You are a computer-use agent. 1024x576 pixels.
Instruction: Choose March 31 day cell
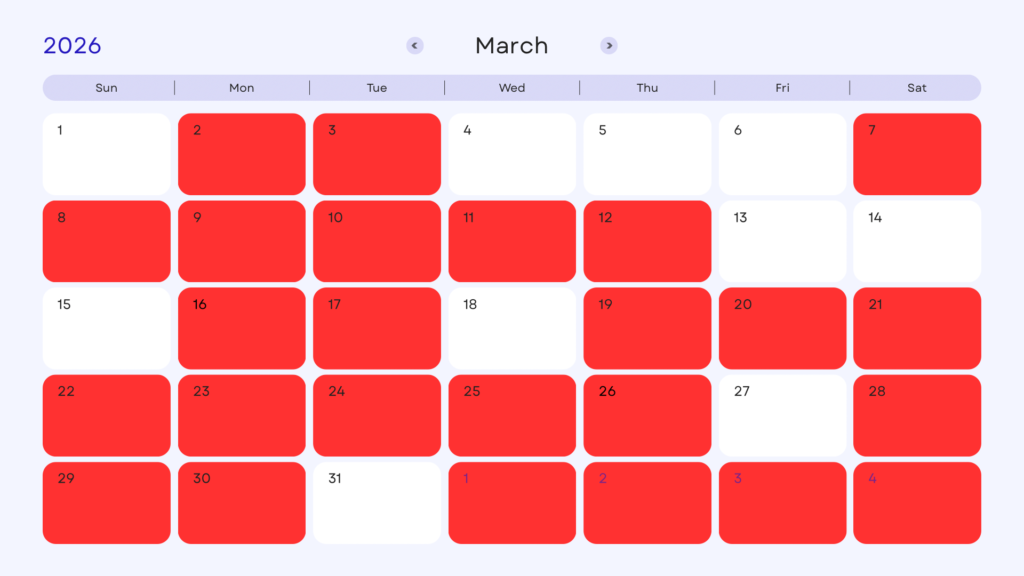coord(377,502)
